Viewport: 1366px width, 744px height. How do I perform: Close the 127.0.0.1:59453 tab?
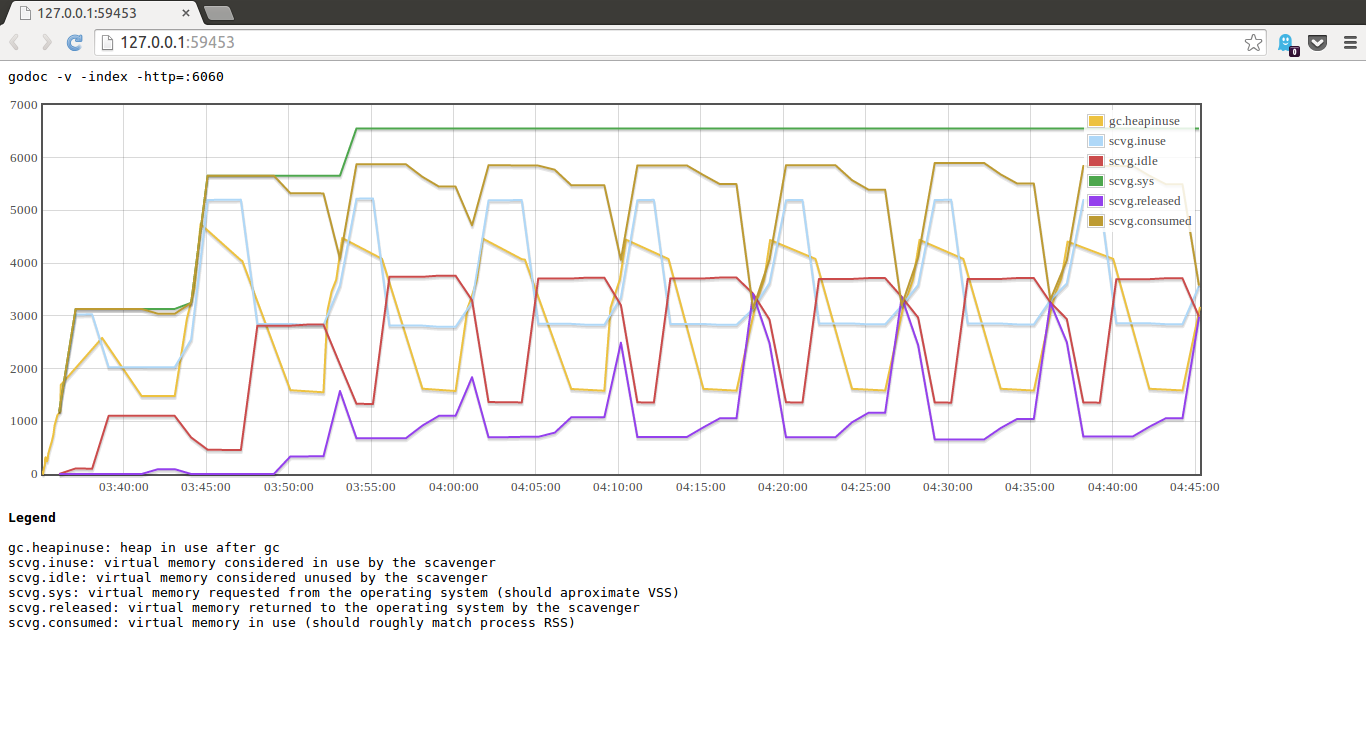tap(186, 13)
